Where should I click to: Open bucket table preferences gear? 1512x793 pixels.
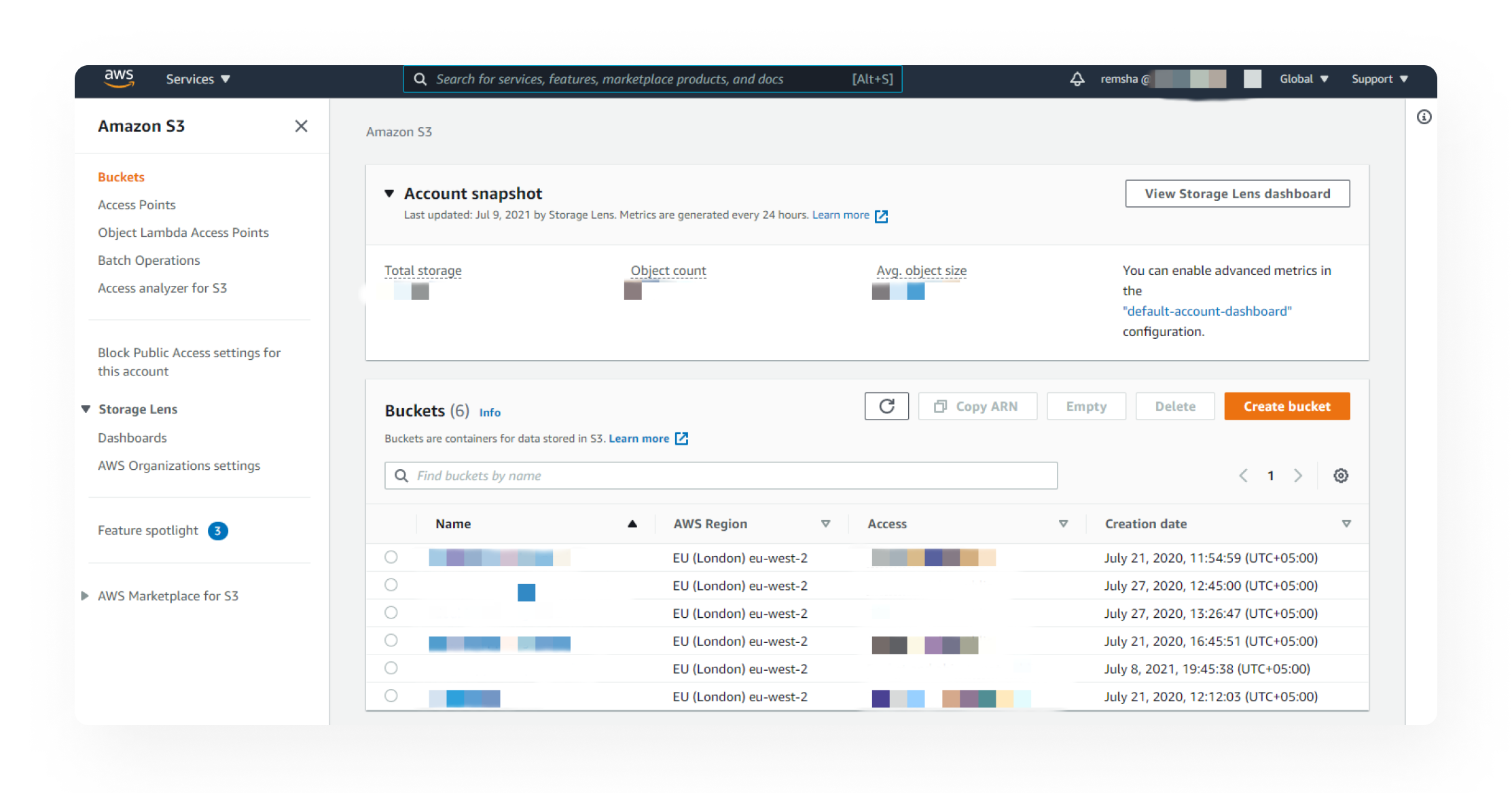click(x=1341, y=475)
